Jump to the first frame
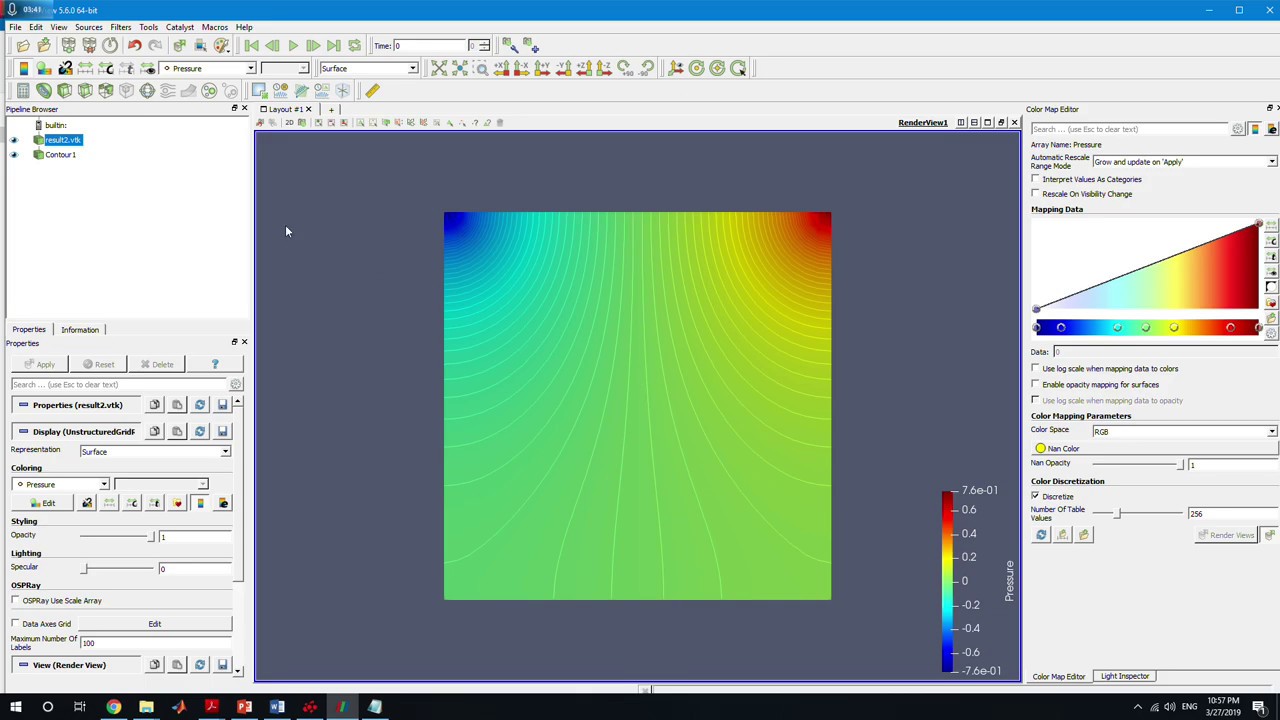 [x=251, y=46]
